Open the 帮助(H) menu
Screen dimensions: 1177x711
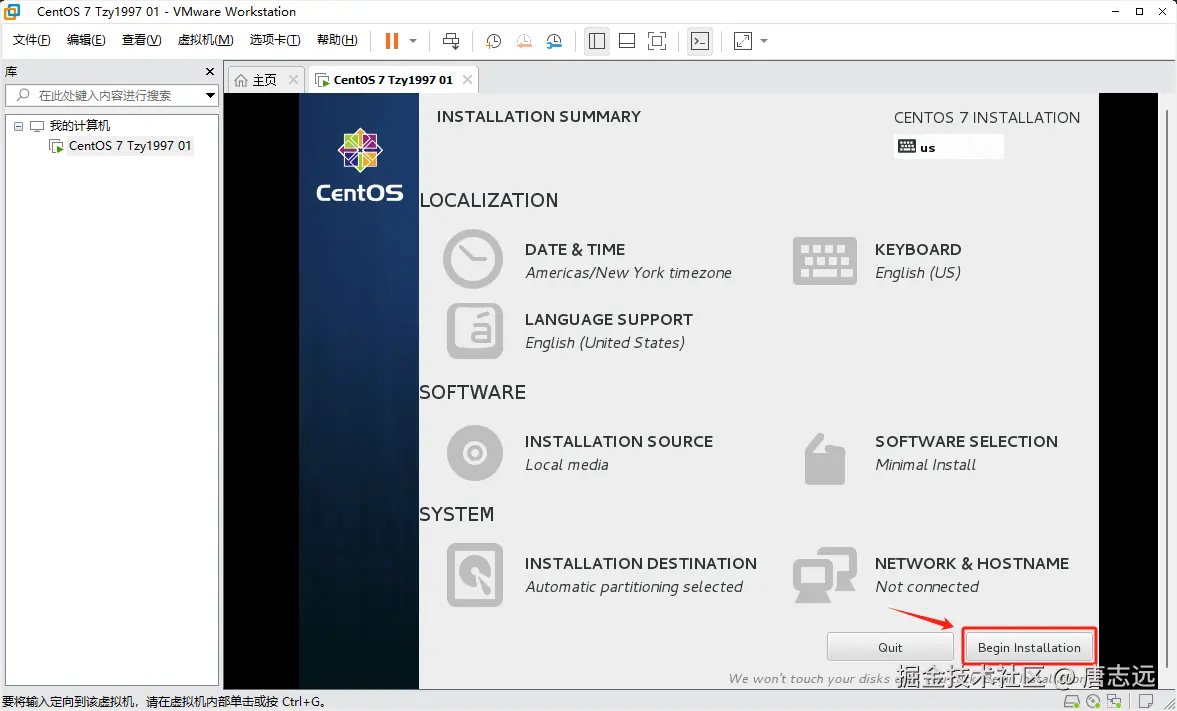click(337, 40)
